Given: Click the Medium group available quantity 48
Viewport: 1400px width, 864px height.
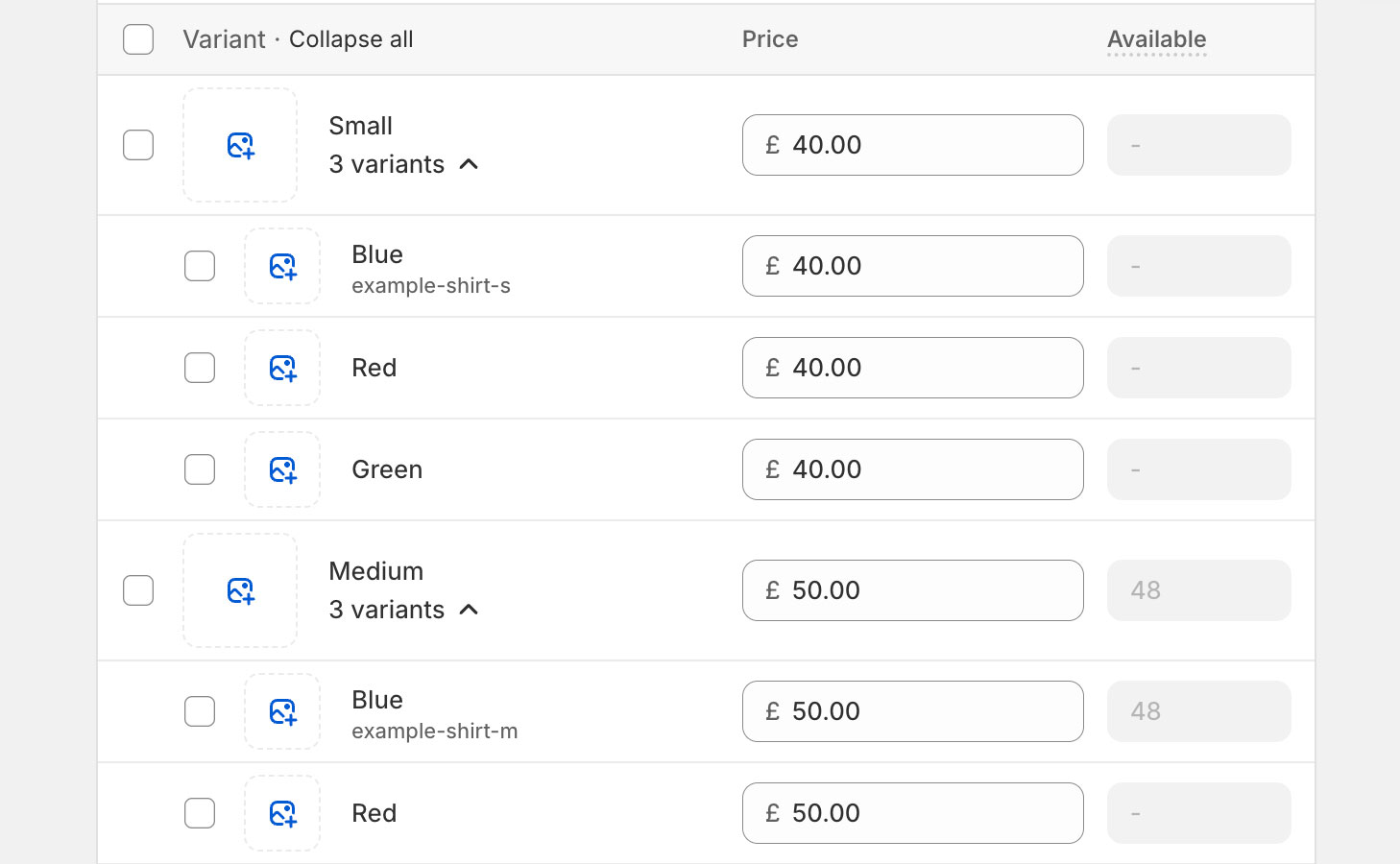Looking at the screenshot, I should click(1199, 590).
